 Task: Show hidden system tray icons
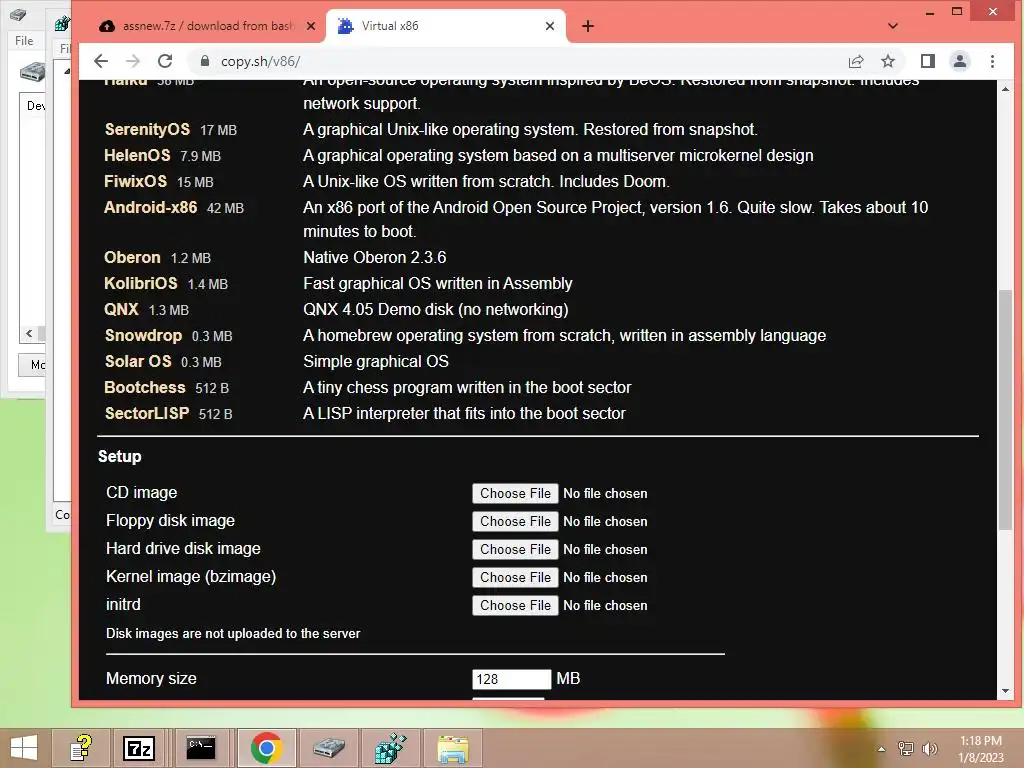(882, 749)
